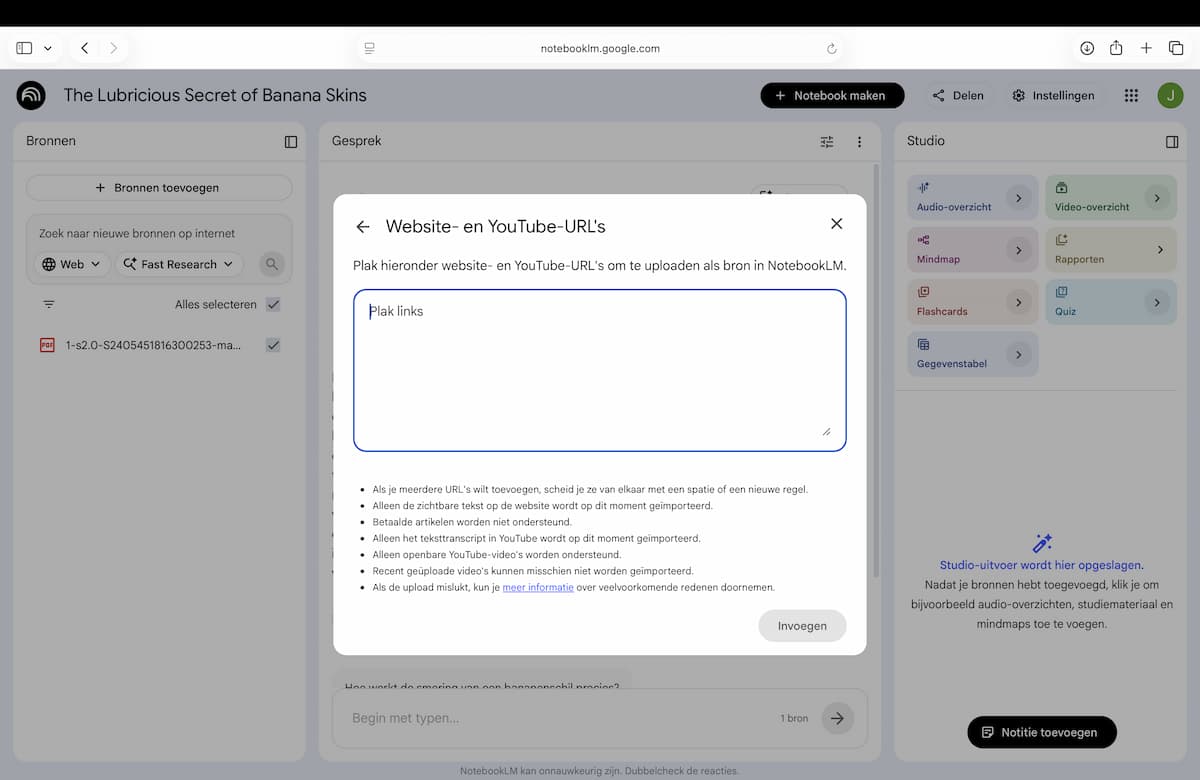
Task: Send message with arrow button
Action: tap(837, 718)
